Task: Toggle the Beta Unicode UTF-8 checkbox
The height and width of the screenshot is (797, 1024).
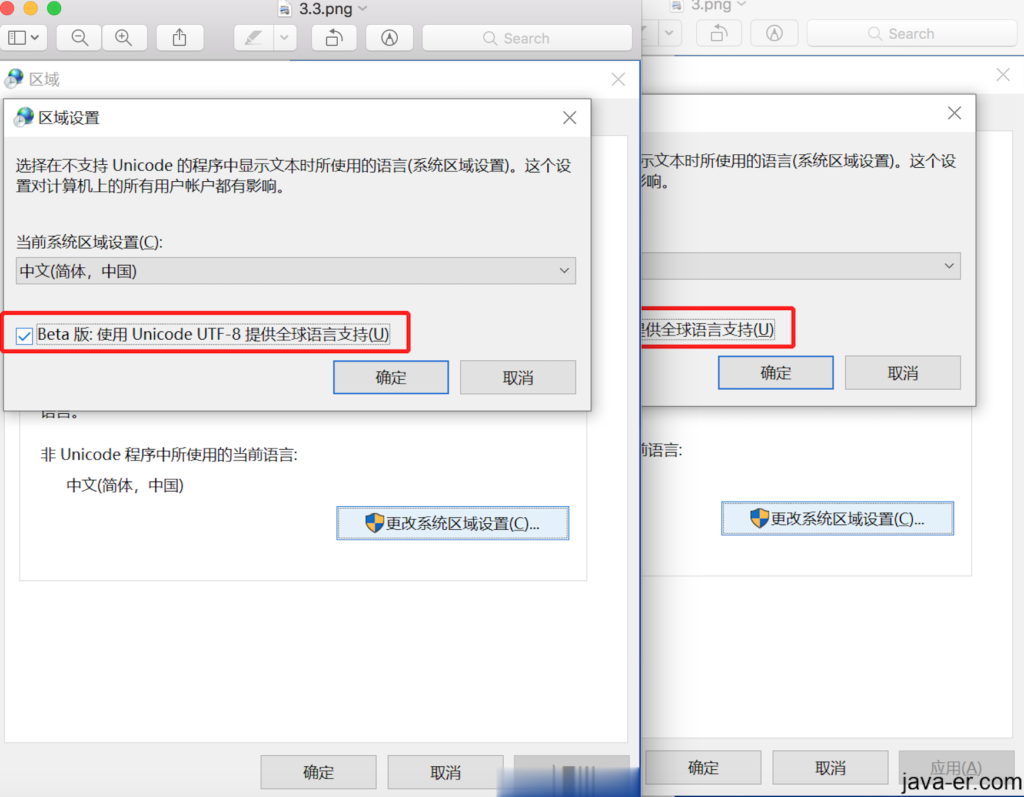Action: coord(24,336)
